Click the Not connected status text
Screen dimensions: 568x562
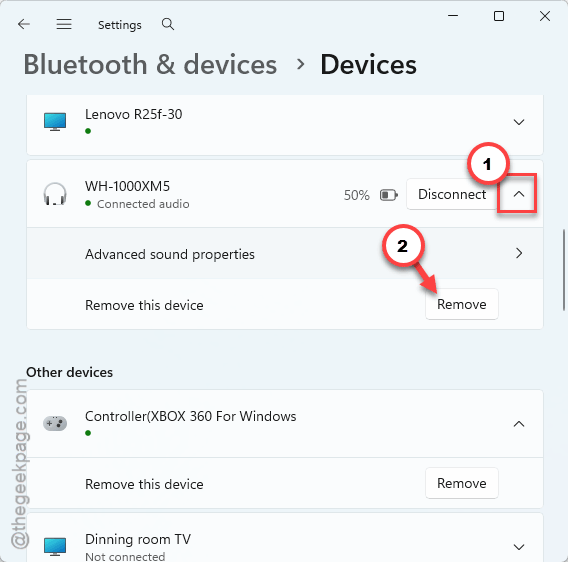coord(125,556)
